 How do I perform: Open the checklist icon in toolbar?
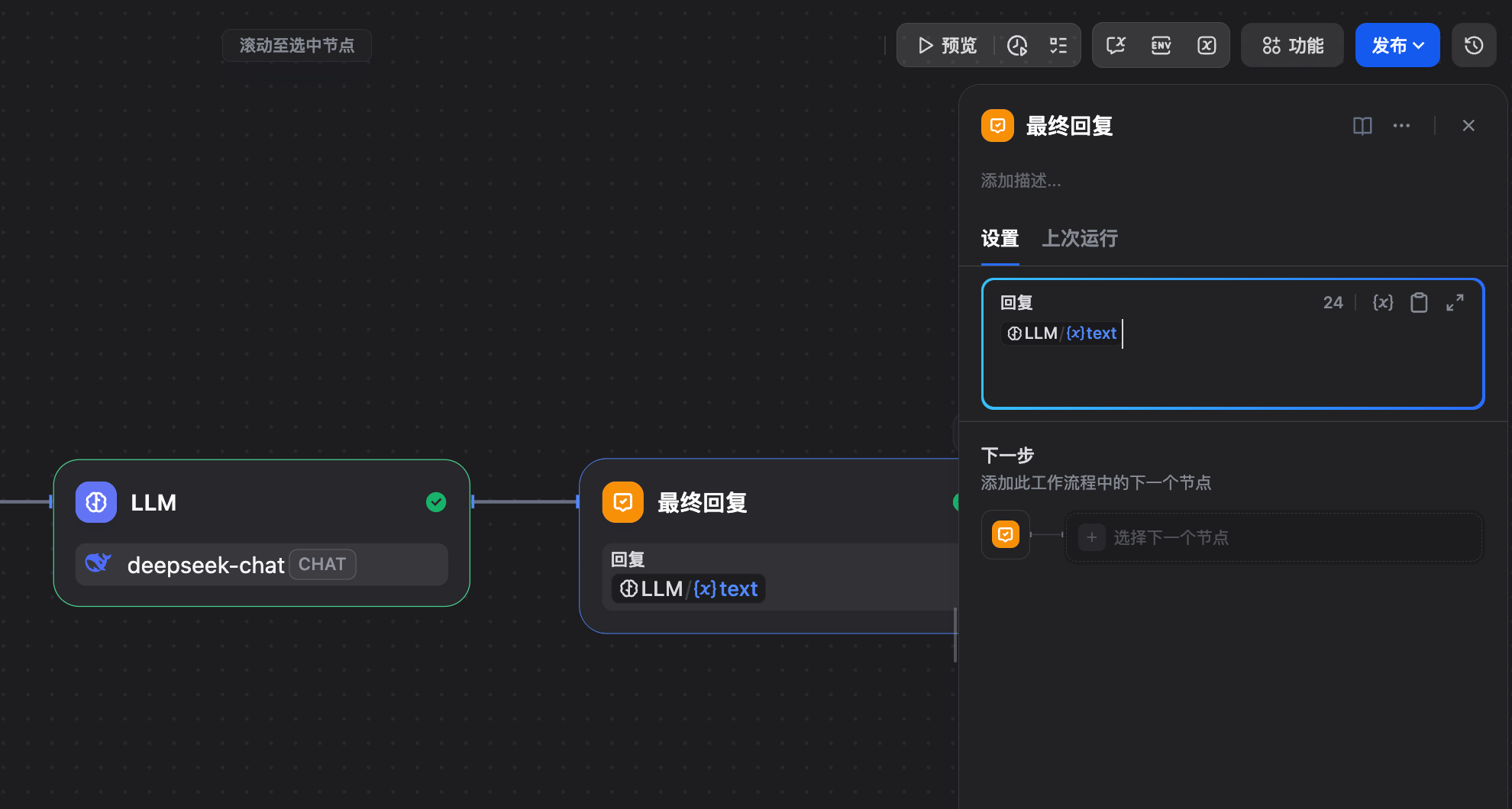(x=1058, y=46)
